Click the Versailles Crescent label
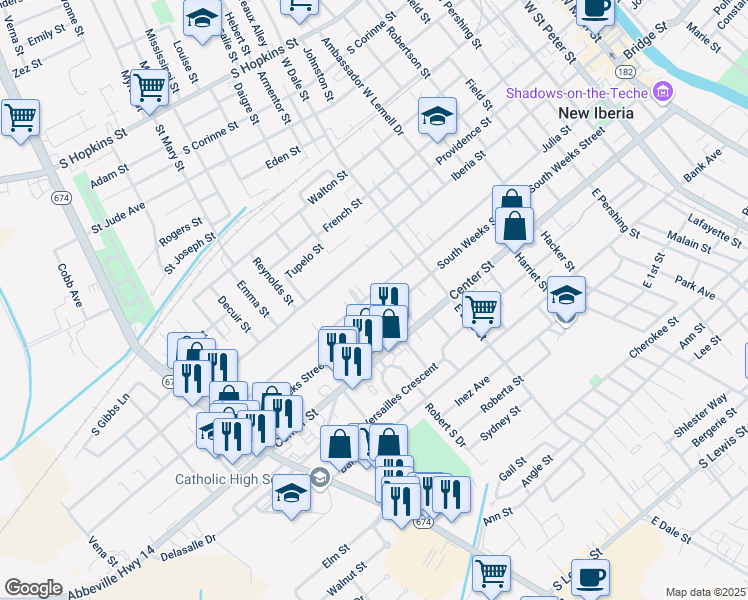The image size is (748, 600). pyautogui.click(x=401, y=393)
